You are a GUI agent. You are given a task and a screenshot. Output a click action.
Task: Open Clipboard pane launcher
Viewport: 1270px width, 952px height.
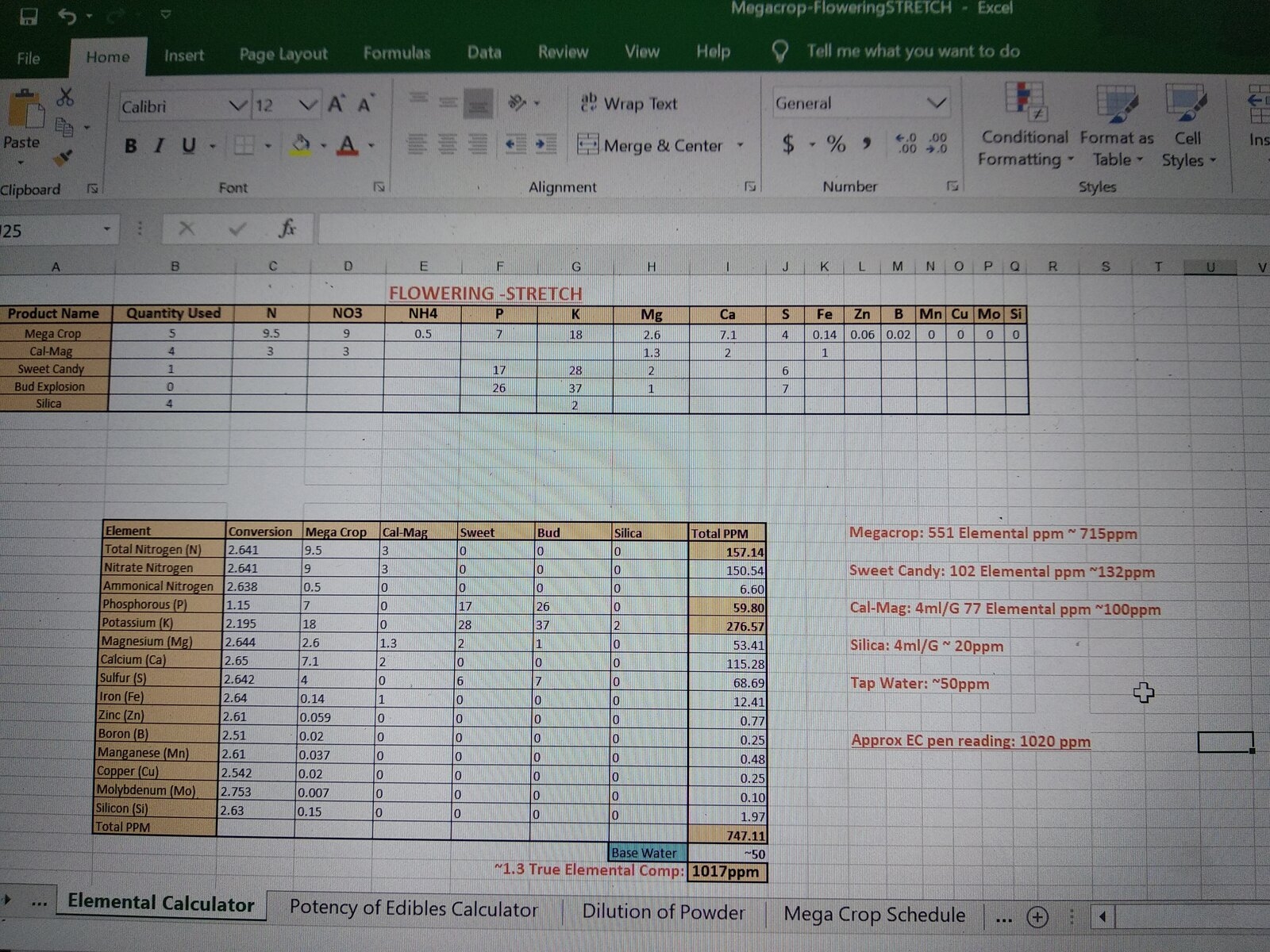[x=92, y=189]
